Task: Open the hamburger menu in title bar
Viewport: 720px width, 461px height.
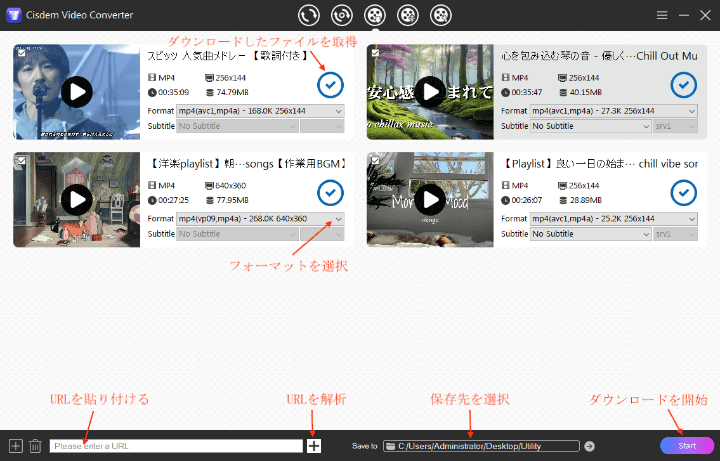Action: pos(662,16)
